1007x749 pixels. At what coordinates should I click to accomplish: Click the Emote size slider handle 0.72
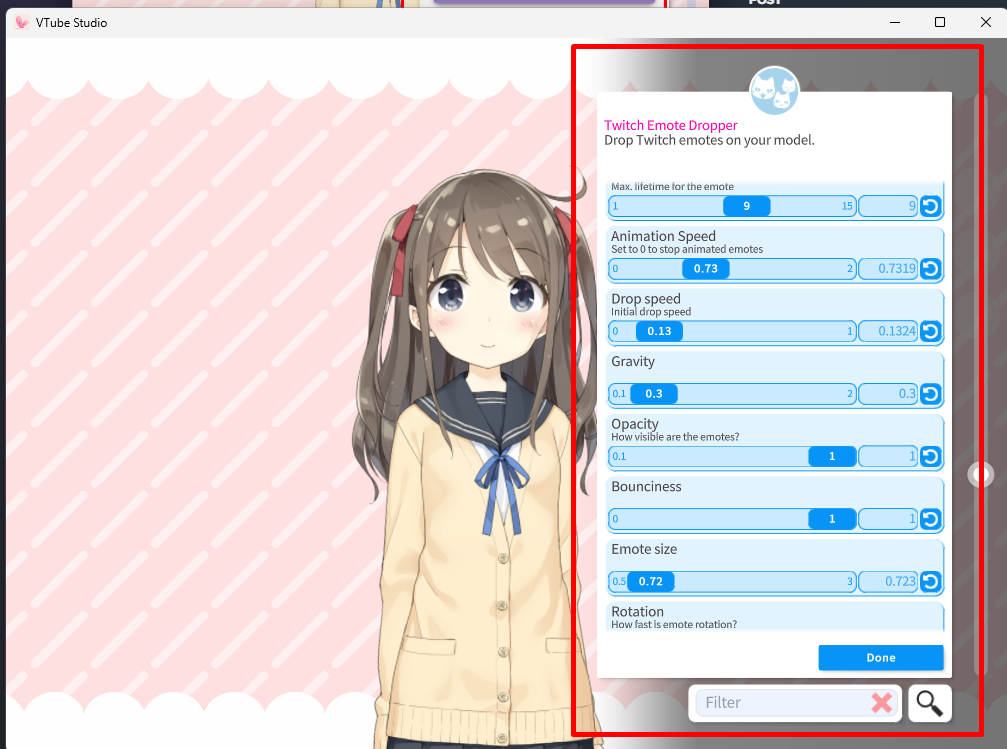[x=651, y=581]
